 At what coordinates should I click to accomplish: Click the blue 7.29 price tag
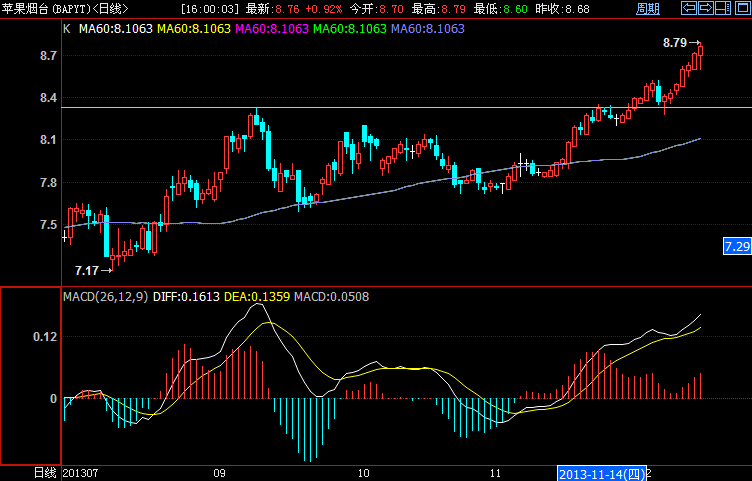737,246
